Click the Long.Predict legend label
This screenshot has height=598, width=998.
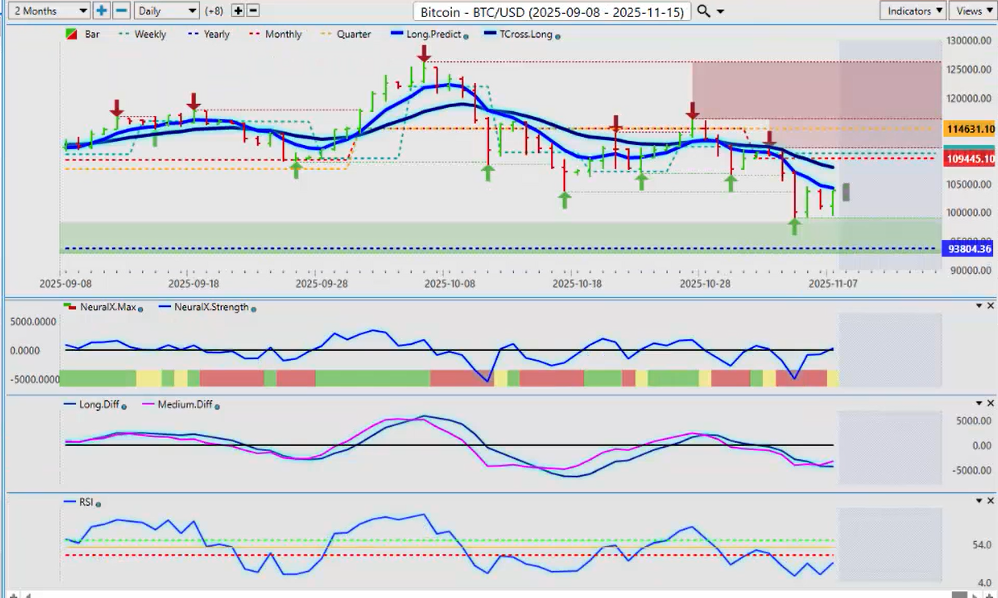[x=431, y=34]
